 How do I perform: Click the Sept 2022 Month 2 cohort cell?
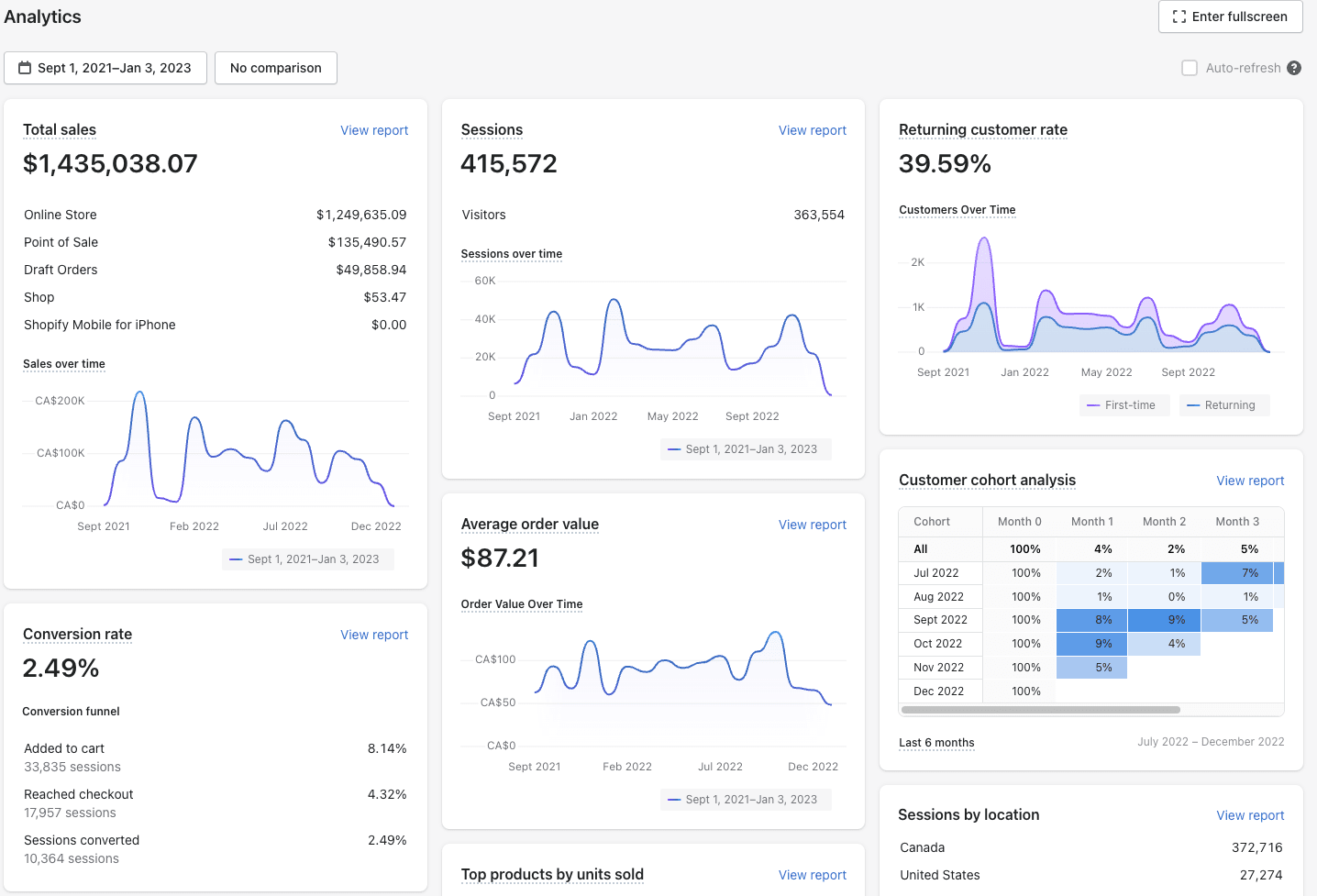(1164, 620)
